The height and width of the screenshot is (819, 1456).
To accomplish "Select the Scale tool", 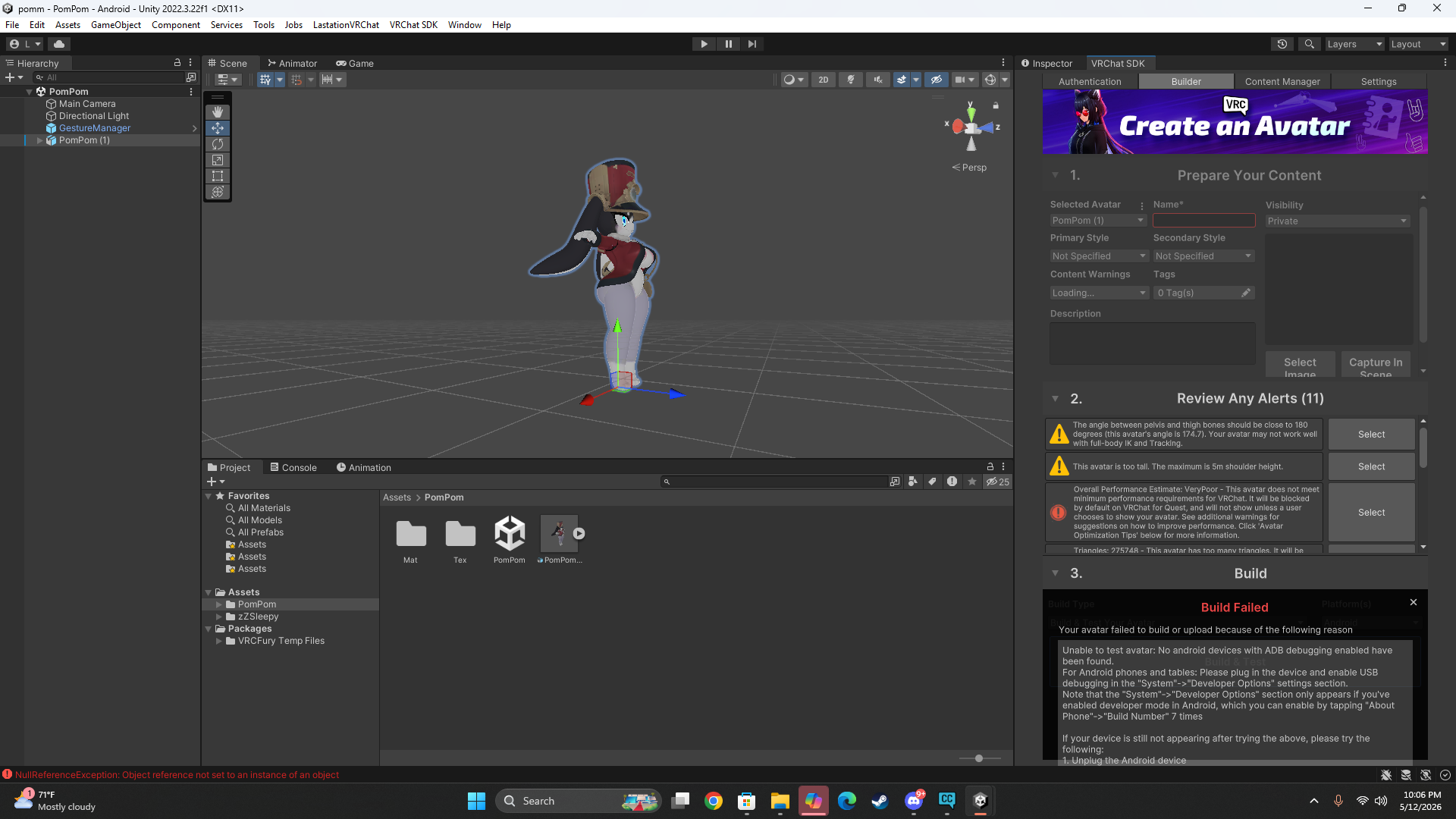I will (218, 160).
